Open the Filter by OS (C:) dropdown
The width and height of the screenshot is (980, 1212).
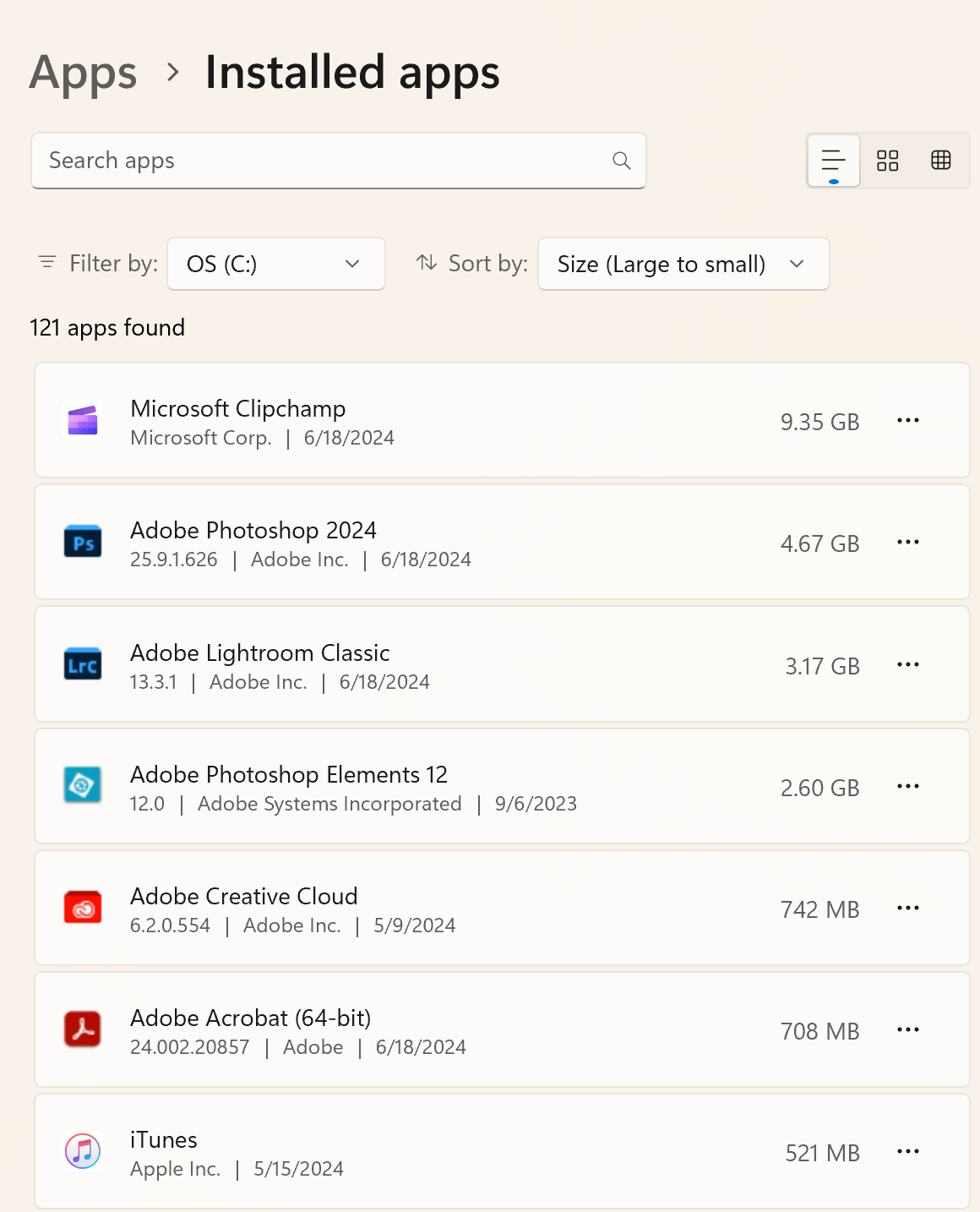click(x=276, y=264)
